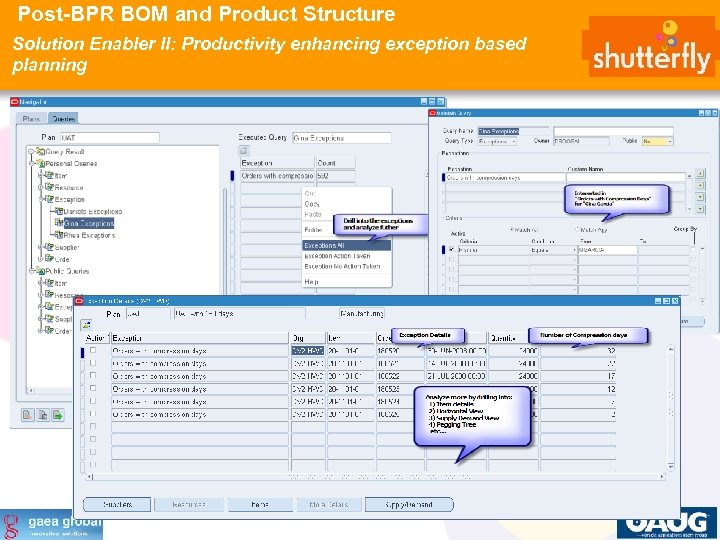The width and height of the screenshot is (720, 540).
Task: Select Match All radio in Maintain Query
Action: [512, 229]
